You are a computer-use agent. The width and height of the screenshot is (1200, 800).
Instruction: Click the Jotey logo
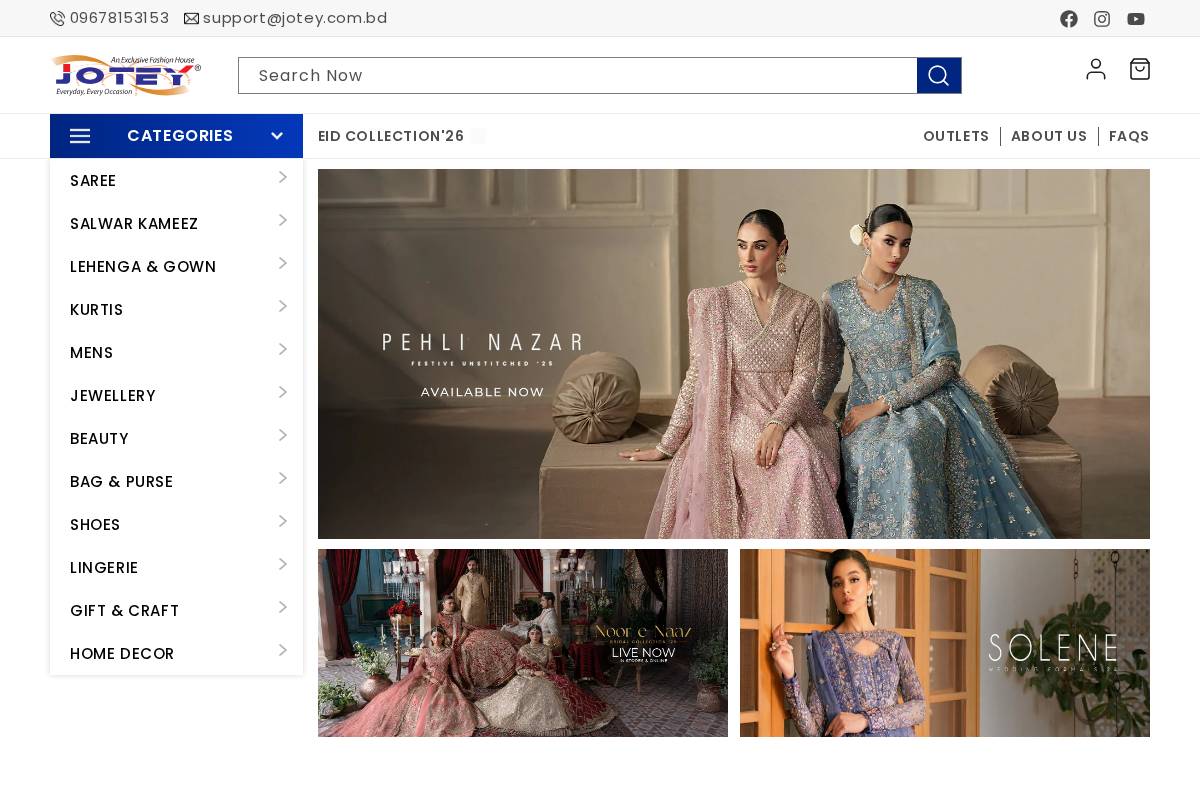[x=126, y=75]
